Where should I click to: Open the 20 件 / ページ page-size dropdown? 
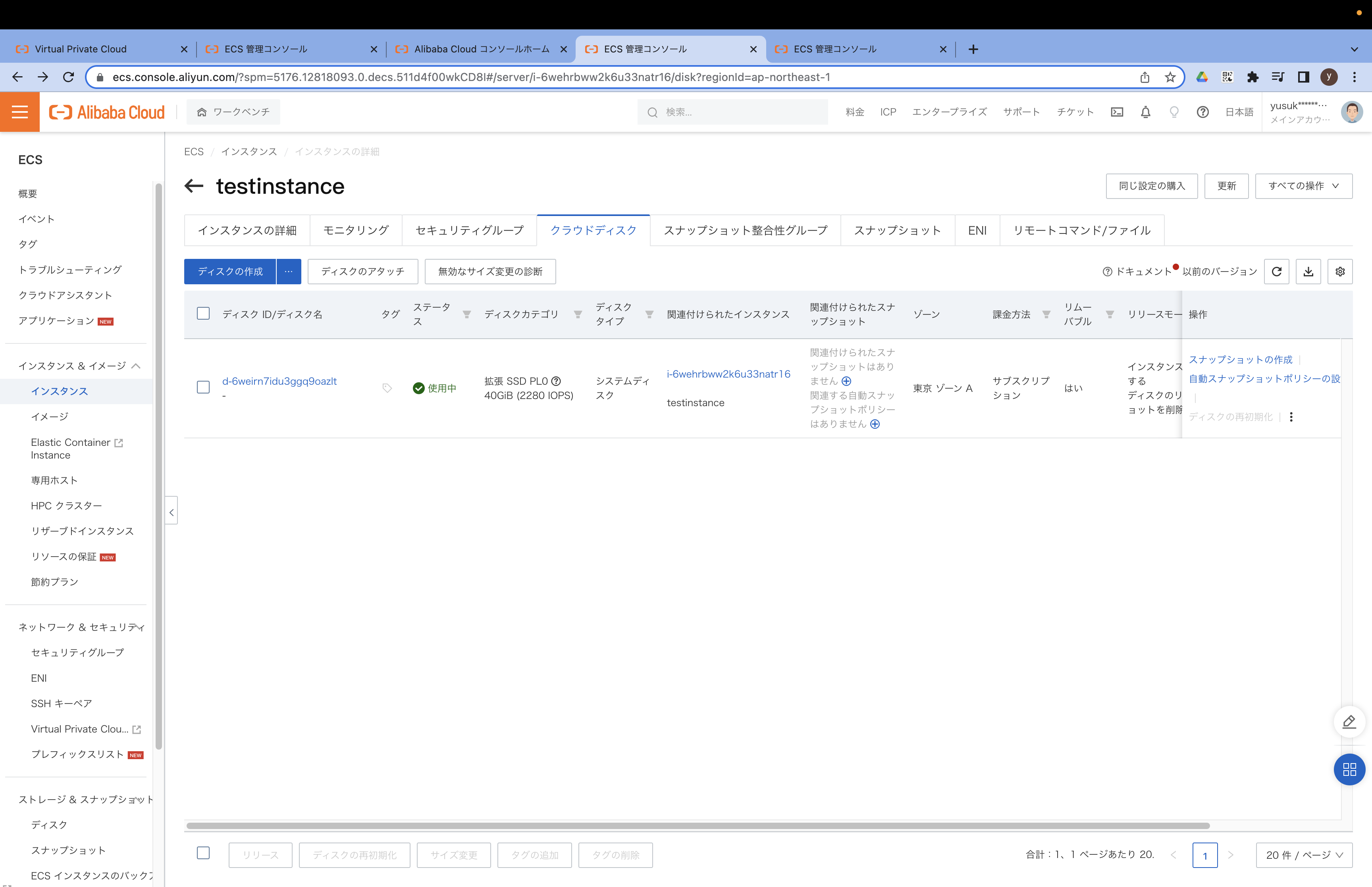(1303, 855)
